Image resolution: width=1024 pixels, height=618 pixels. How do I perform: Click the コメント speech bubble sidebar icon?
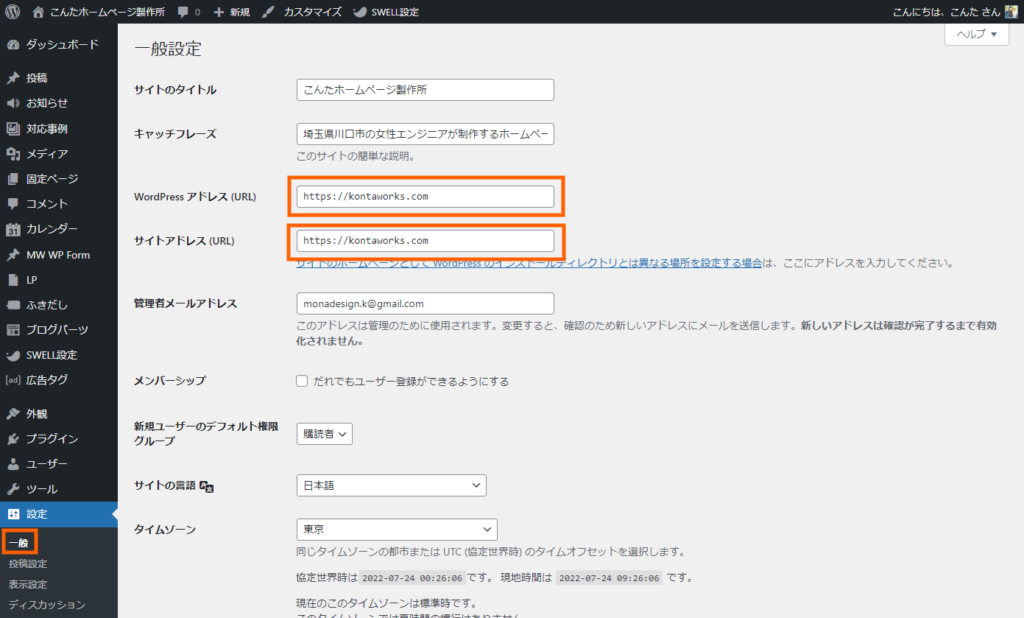coord(13,204)
